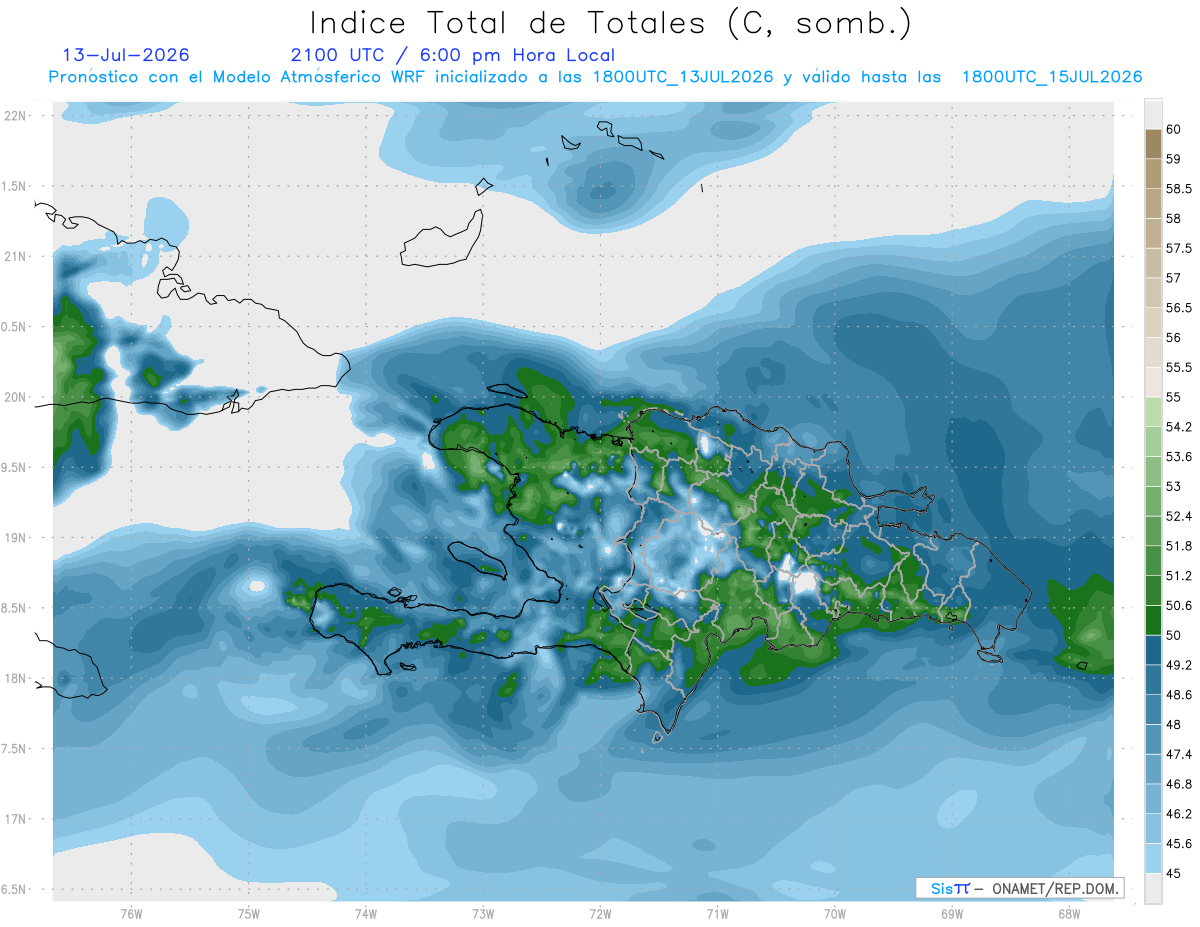
Task: Click the legend value 55.5
Action: [x=1178, y=367]
